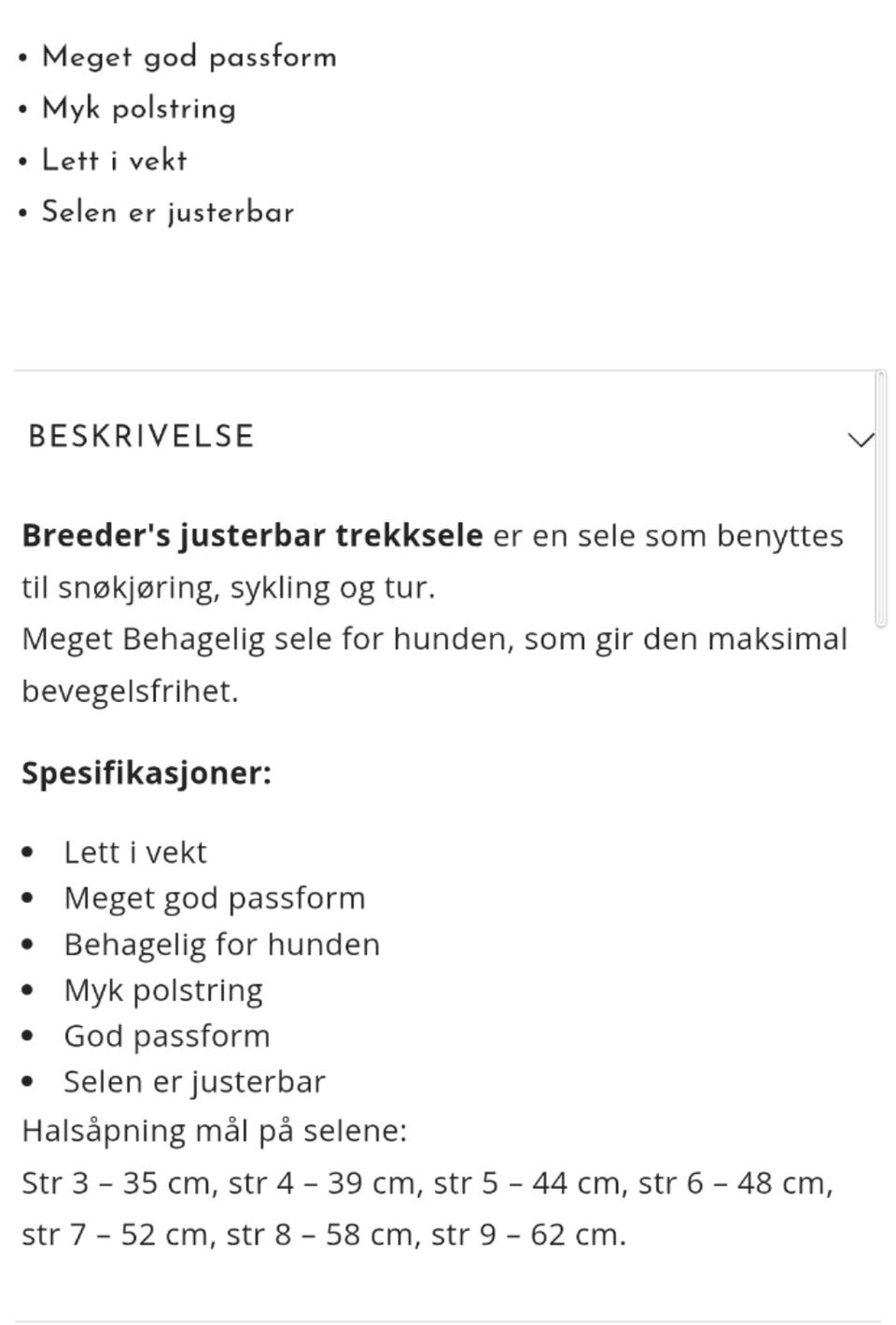The image size is (896, 1325).
Task: Expand the description disclosure arrow
Action: tap(860, 439)
